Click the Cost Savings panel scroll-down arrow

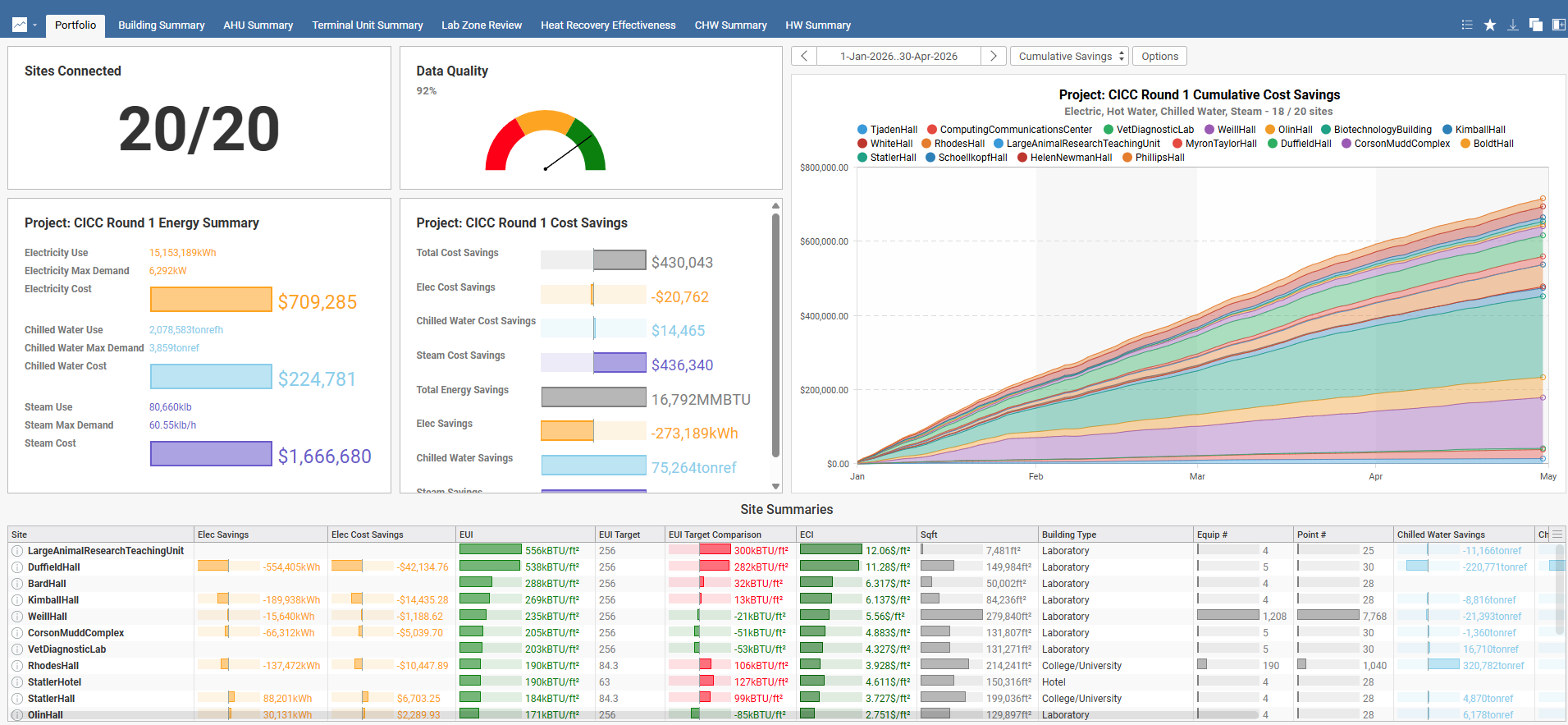(775, 486)
